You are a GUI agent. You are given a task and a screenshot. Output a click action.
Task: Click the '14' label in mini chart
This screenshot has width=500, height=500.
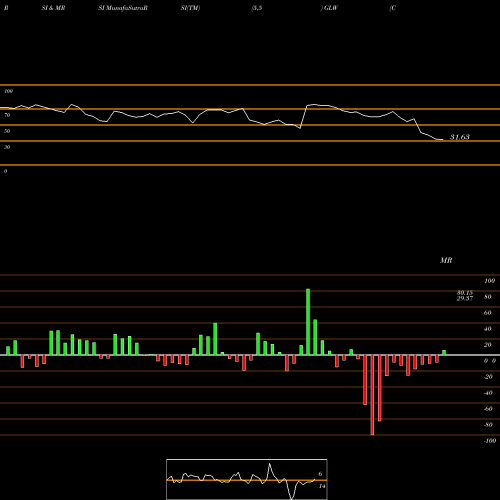pyautogui.click(x=322, y=486)
